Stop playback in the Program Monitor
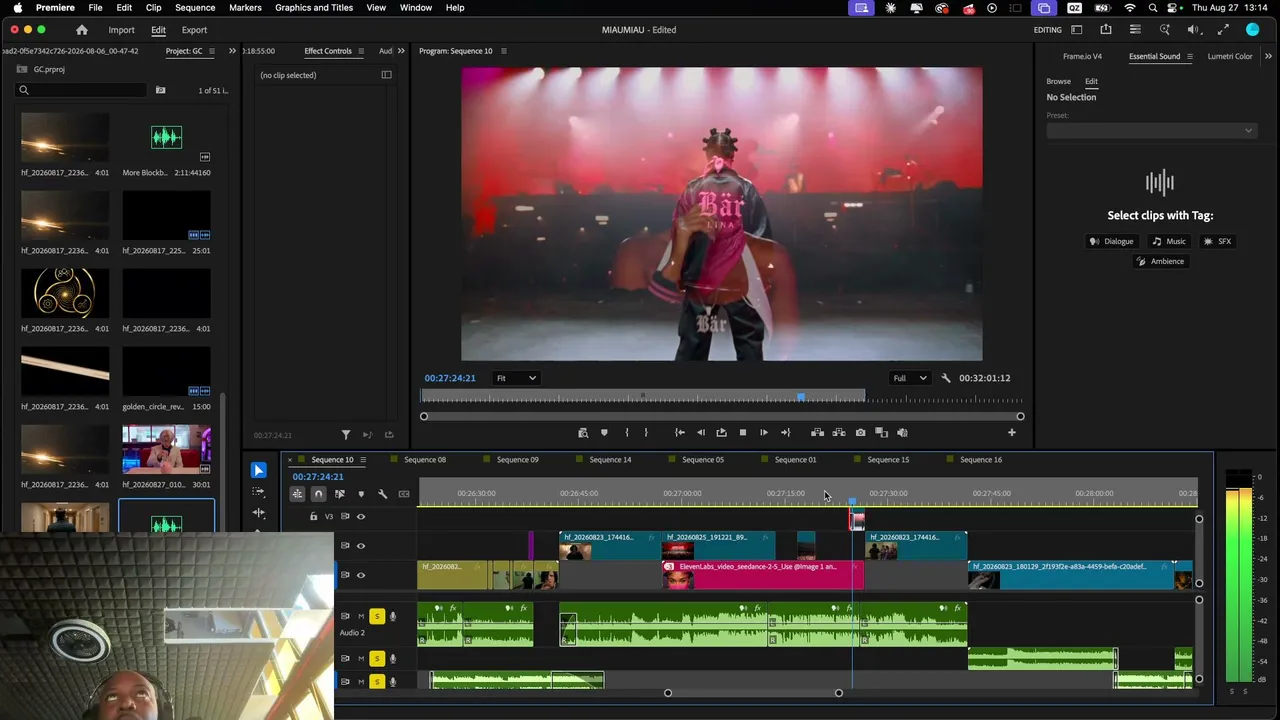The width and height of the screenshot is (1280, 720). tap(742, 433)
